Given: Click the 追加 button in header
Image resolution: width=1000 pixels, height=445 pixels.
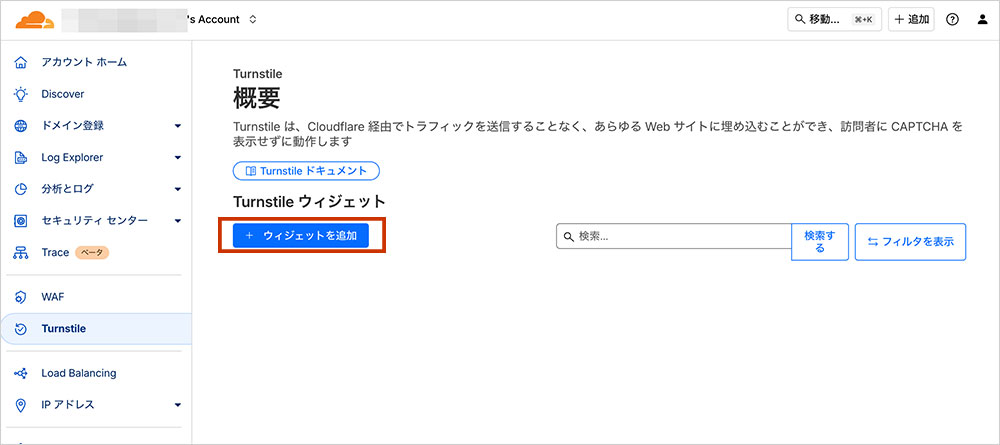Looking at the screenshot, I should coord(911,19).
